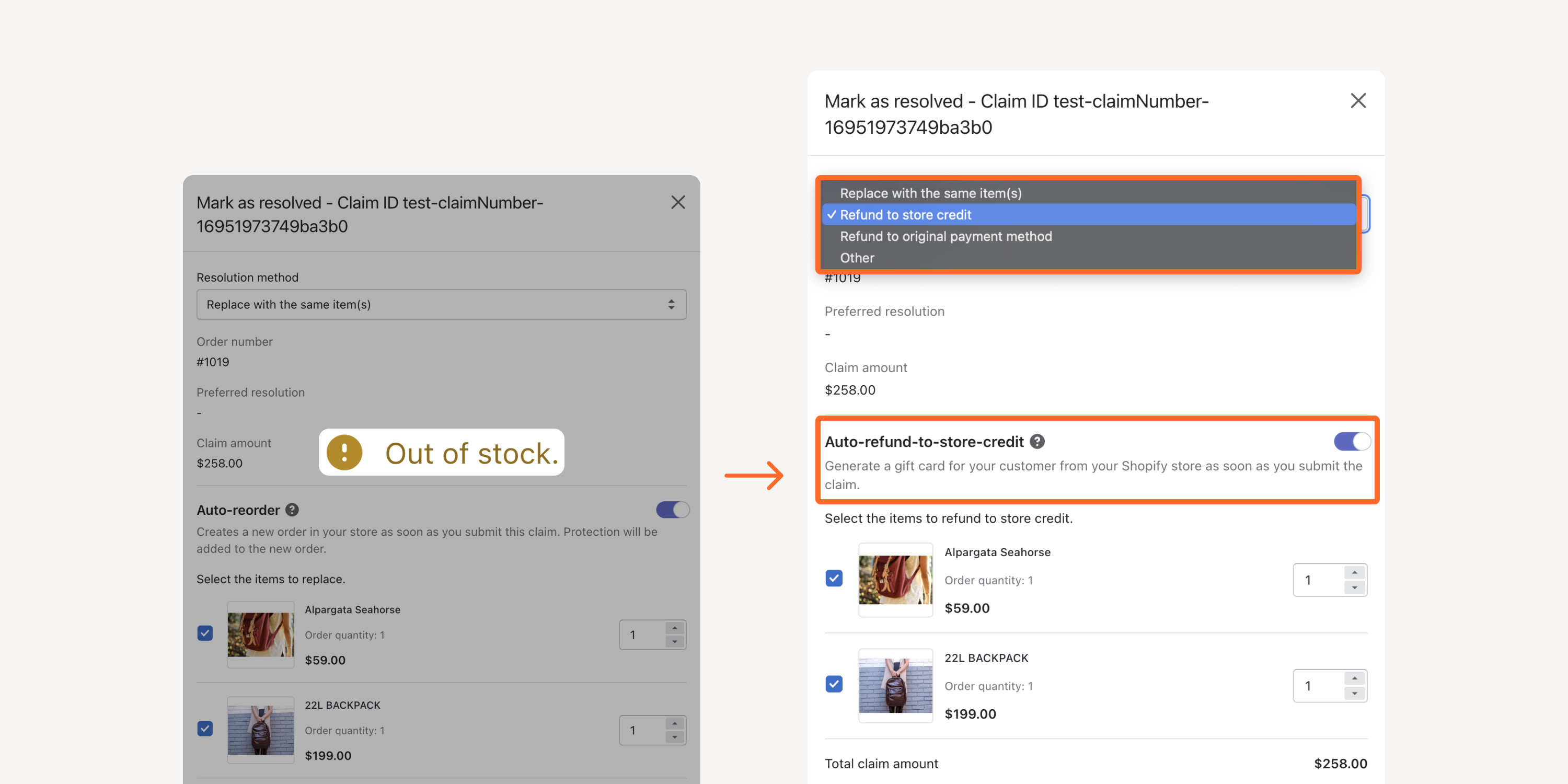Click $199.00 price in right dialog
The image size is (1568, 784).
(970, 713)
